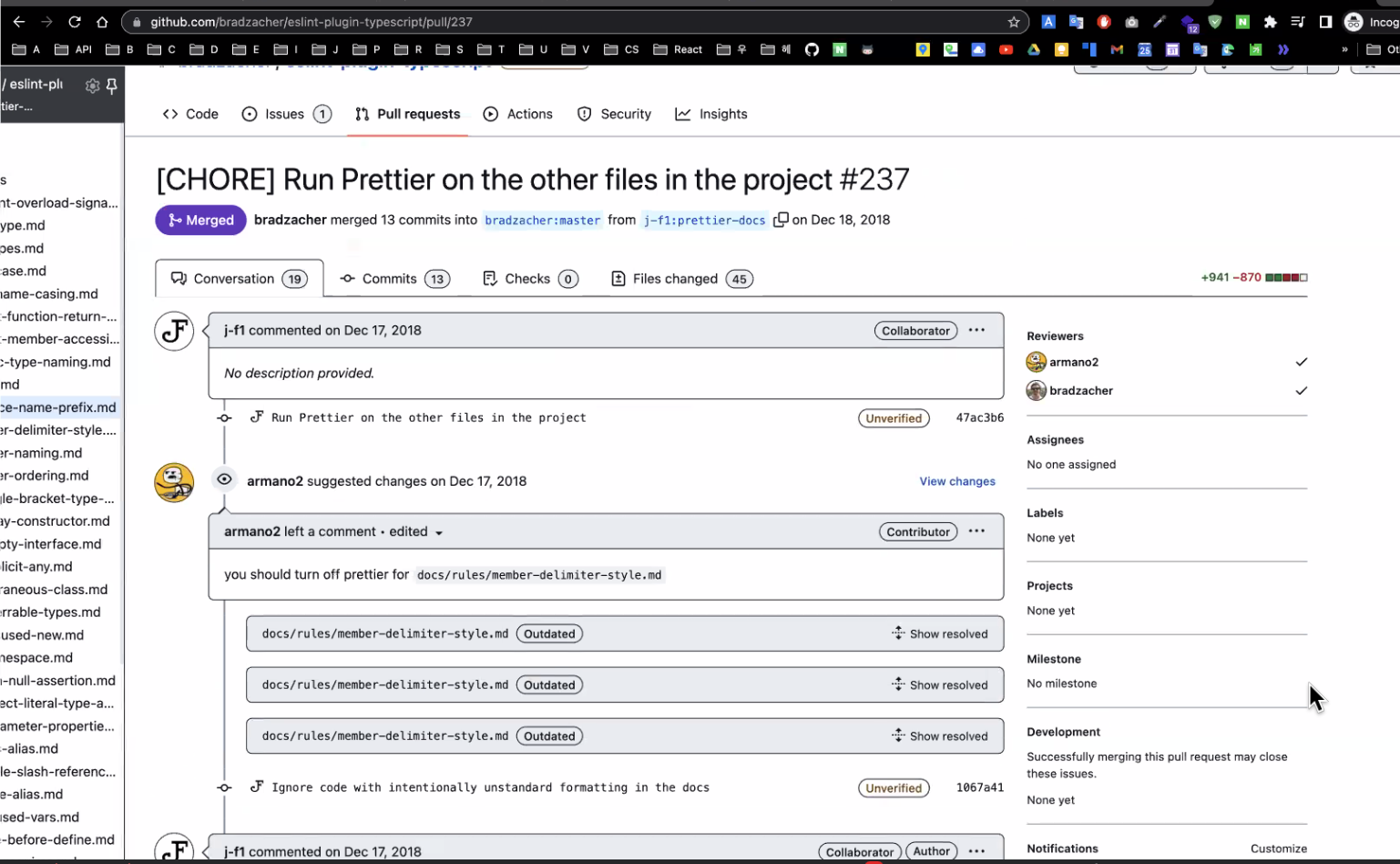Click Unverified badge on commit 47ac3b6

894,418
